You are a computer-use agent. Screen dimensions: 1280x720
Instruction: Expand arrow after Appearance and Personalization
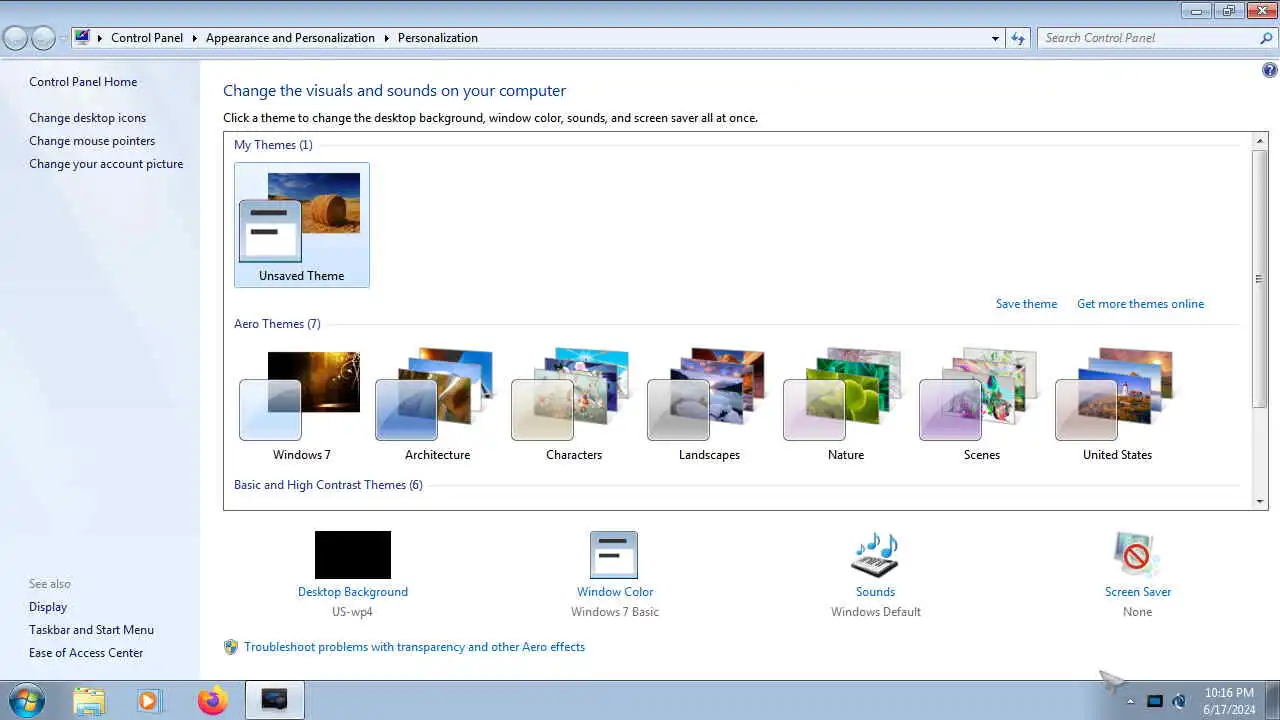[386, 38]
